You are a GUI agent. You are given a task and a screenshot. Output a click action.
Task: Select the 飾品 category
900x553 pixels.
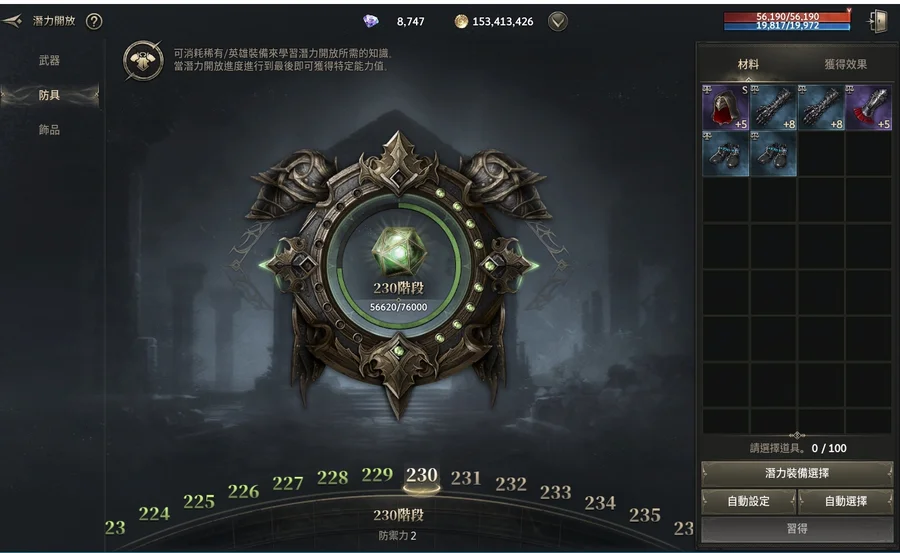click(49, 130)
